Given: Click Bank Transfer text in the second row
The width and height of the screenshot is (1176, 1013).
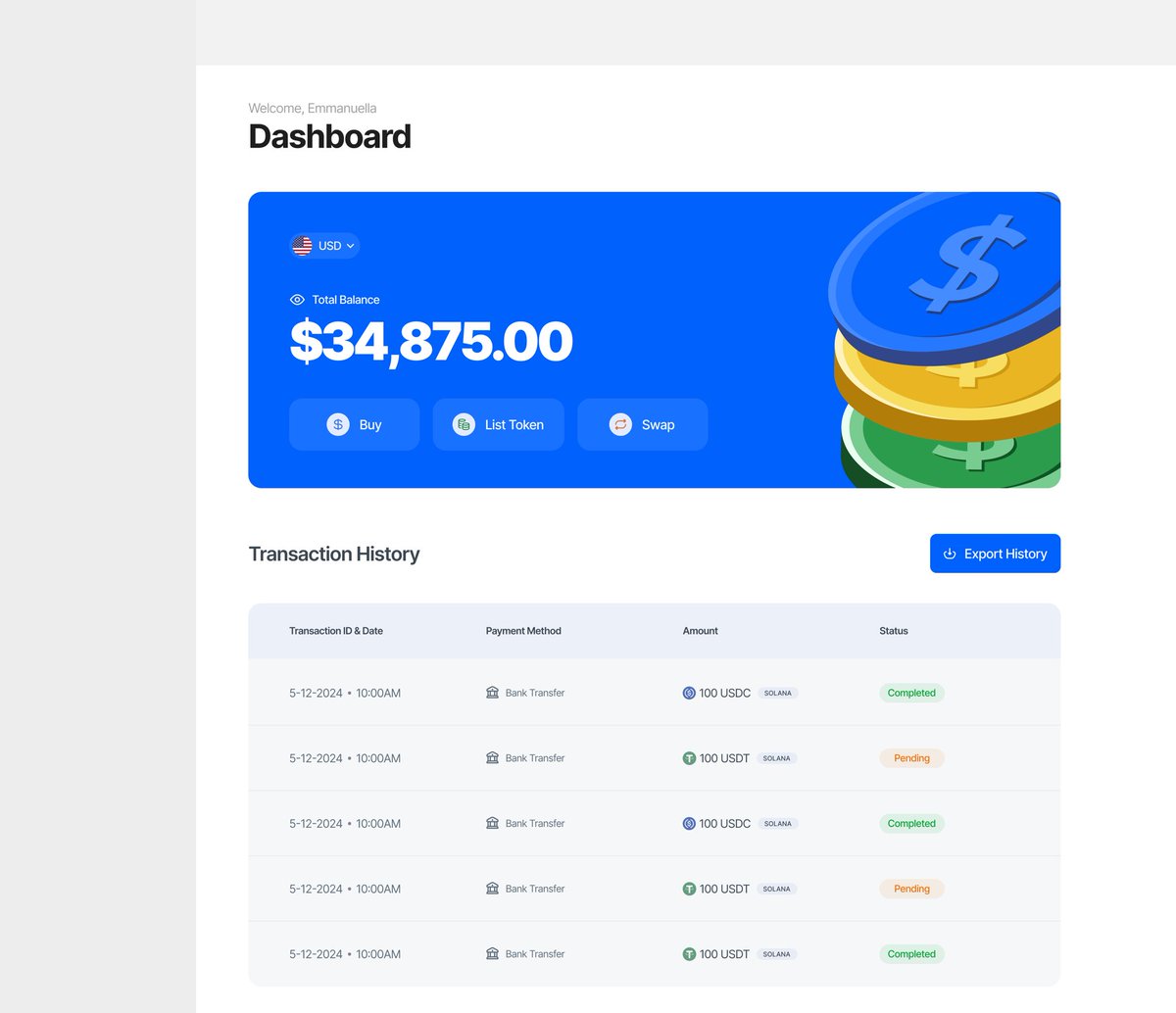Looking at the screenshot, I should pos(535,758).
